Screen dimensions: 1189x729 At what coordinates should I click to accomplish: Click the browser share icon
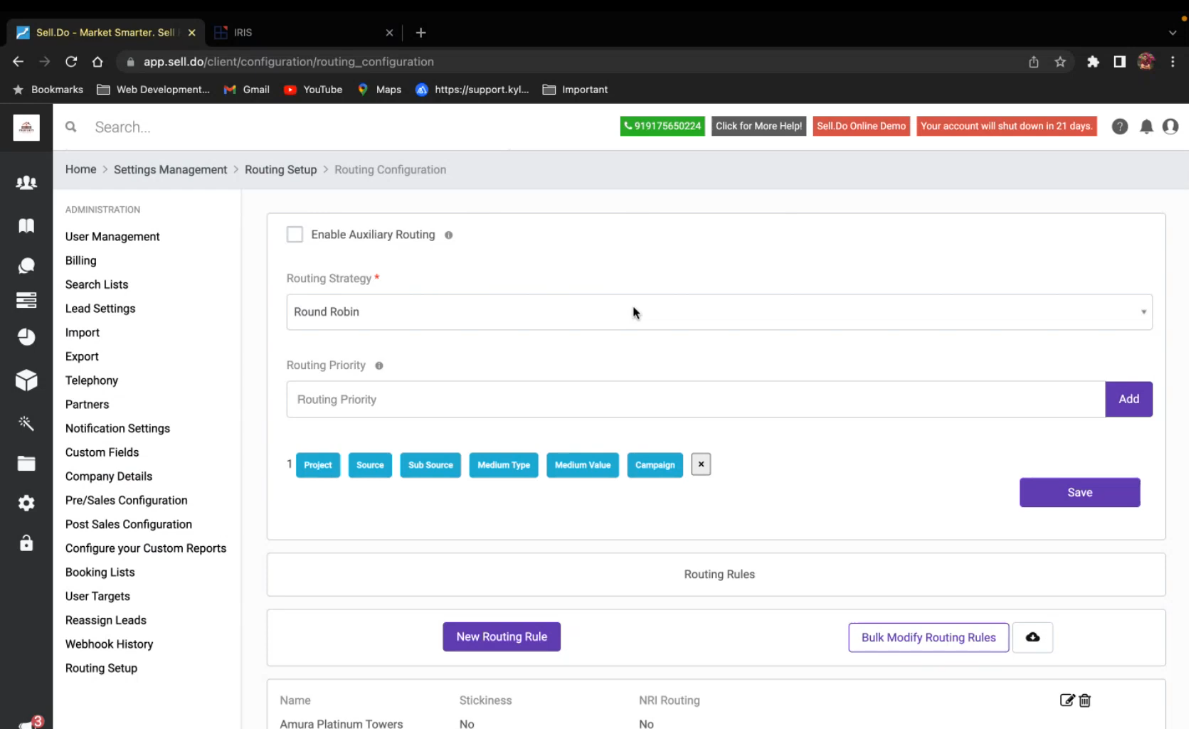[1034, 61]
